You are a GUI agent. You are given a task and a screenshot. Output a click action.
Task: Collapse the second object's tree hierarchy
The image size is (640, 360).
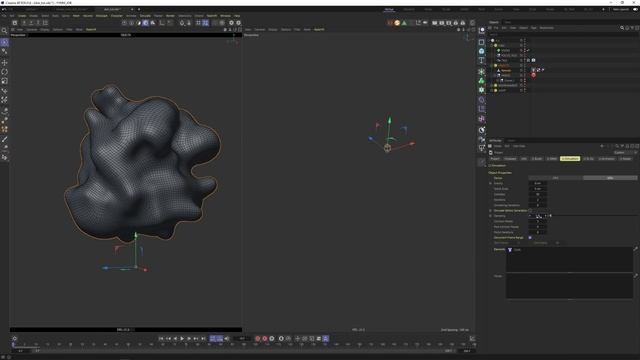(x=492, y=45)
